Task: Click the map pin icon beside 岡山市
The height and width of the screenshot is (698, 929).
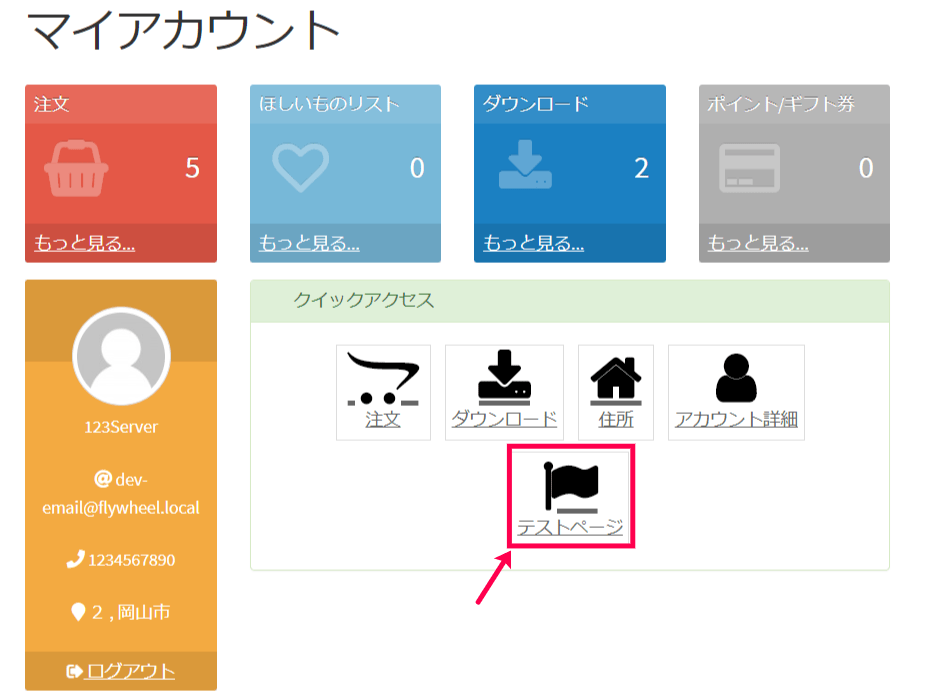Action: 78,611
